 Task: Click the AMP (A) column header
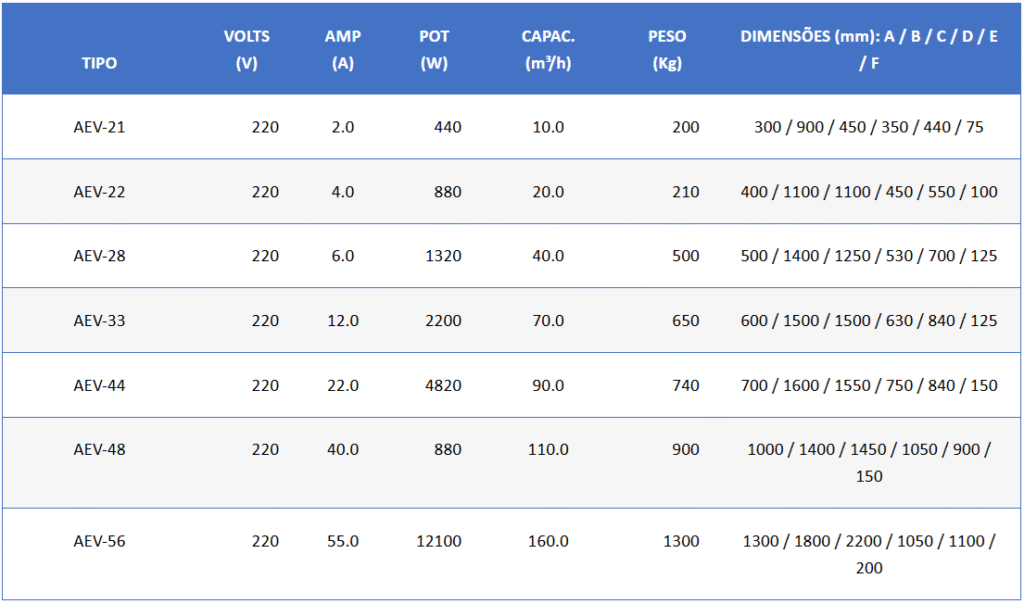343,49
